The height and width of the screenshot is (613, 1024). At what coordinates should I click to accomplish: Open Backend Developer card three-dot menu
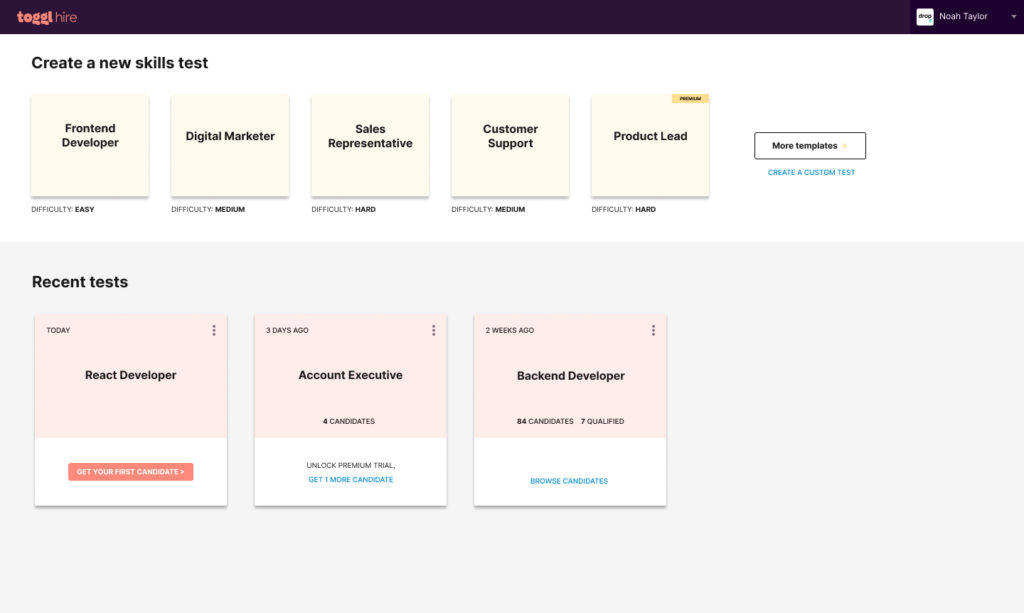pos(653,330)
